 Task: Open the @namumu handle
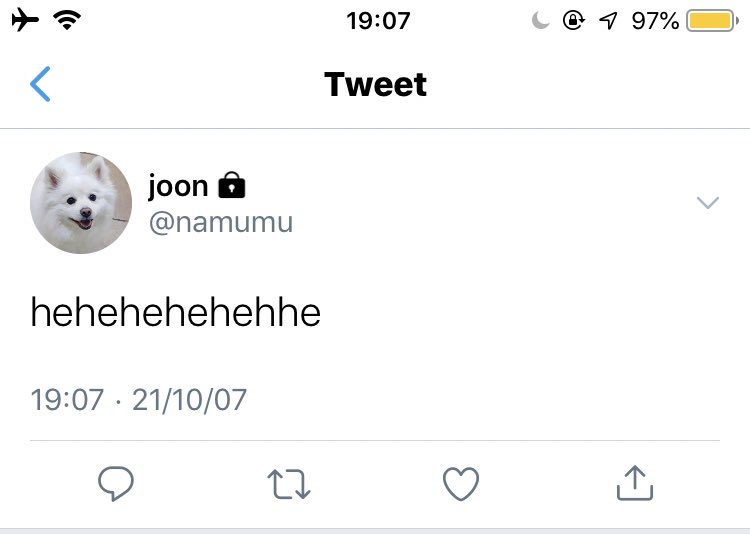(x=221, y=222)
